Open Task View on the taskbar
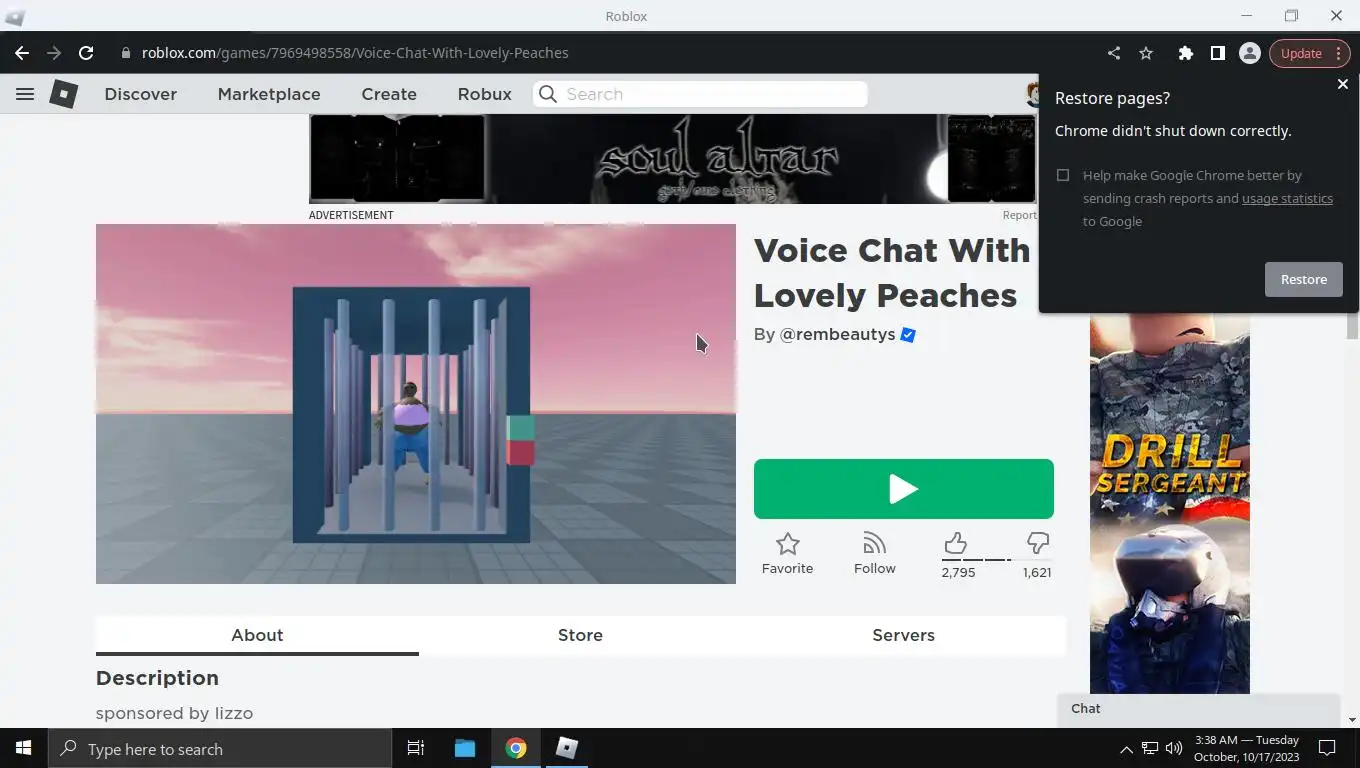 416,748
